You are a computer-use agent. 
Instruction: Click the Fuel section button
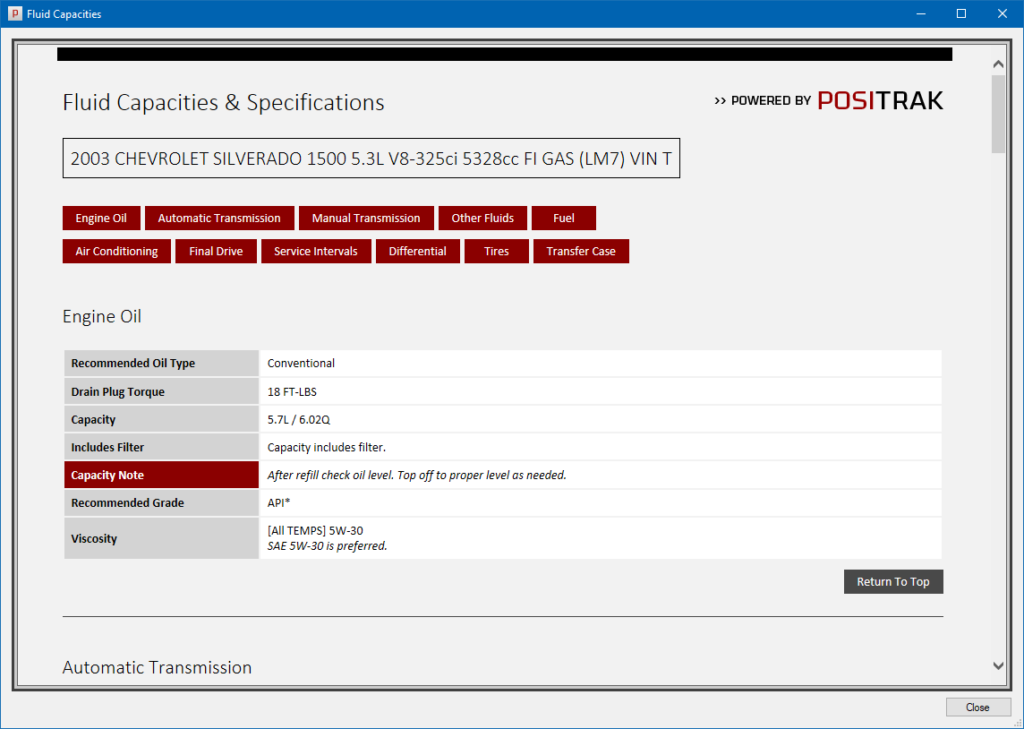[x=564, y=218]
